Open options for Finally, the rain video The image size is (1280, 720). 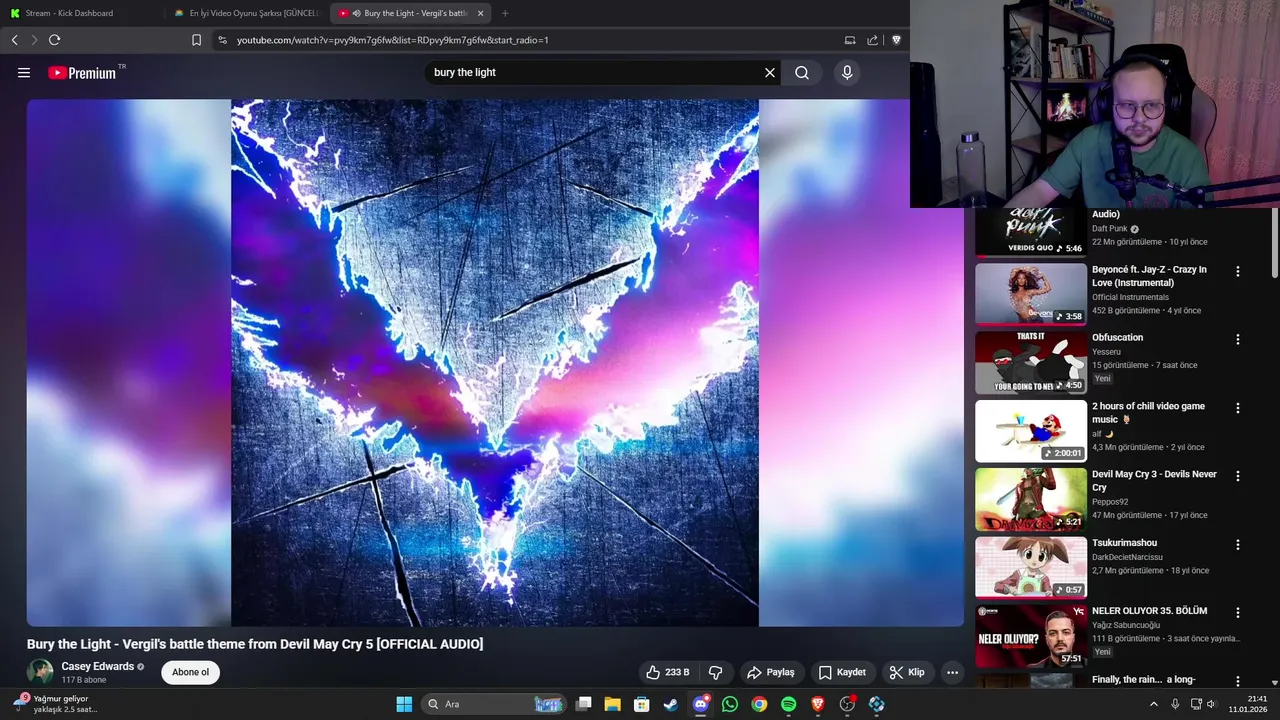click(1237, 681)
